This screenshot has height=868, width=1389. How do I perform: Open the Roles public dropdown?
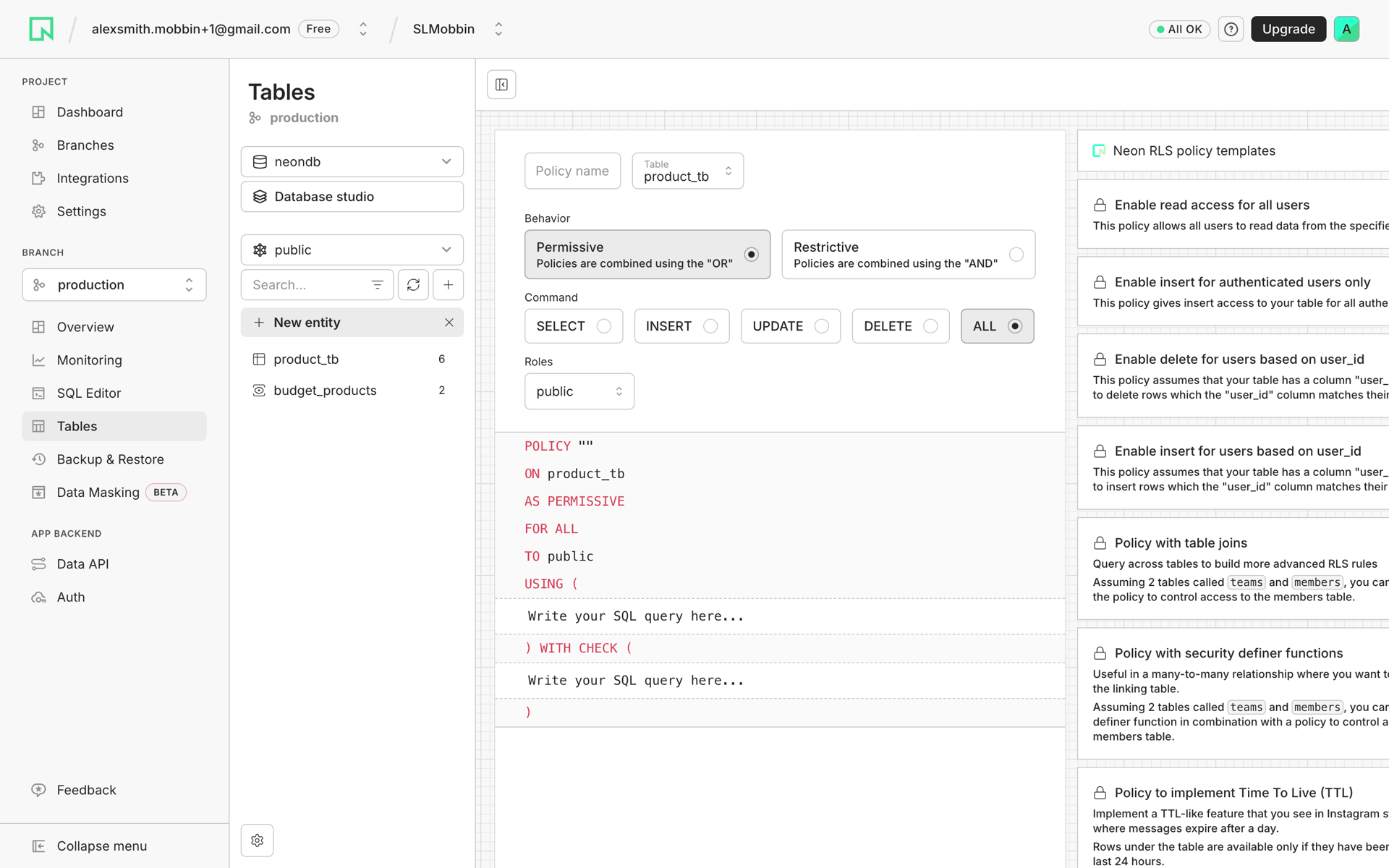(x=579, y=391)
